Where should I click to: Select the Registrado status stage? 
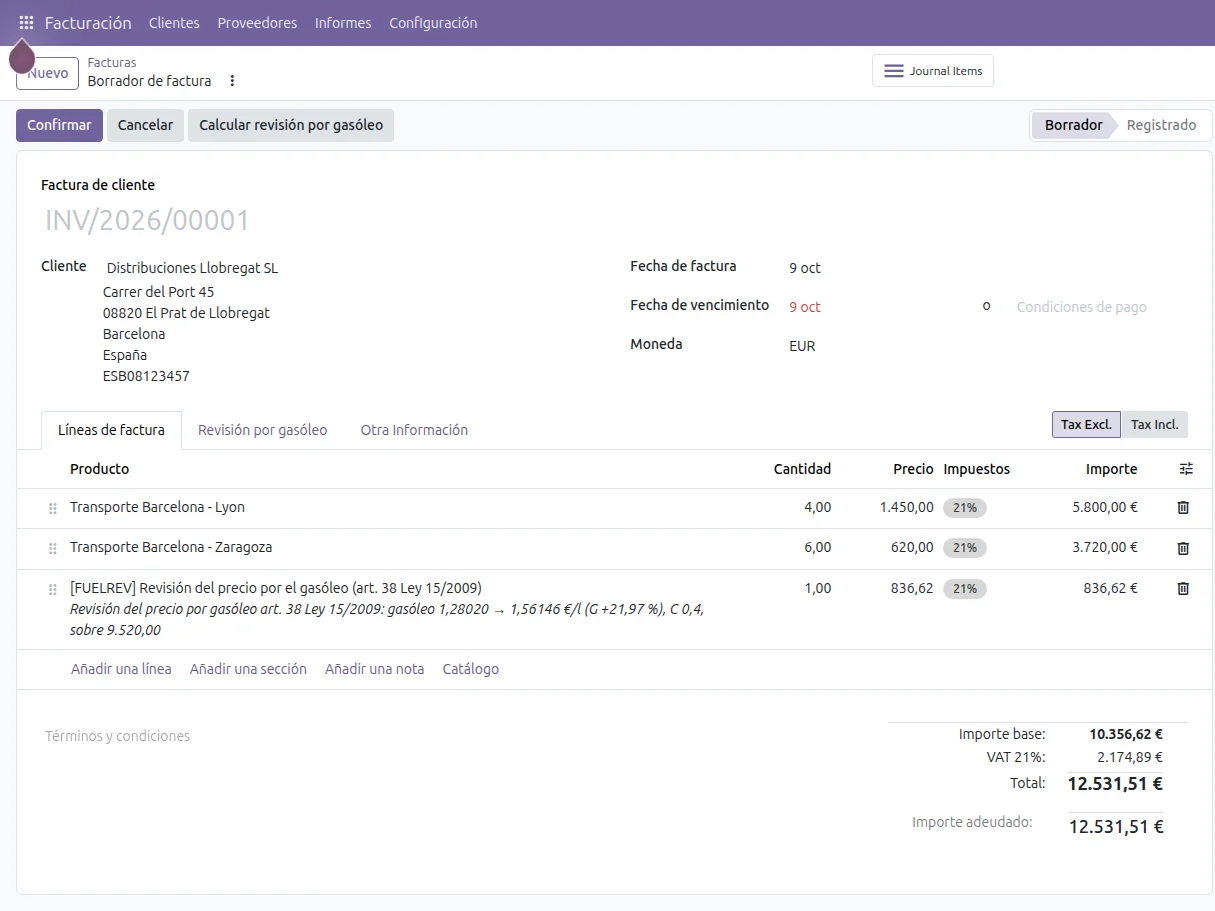pos(1161,125)
